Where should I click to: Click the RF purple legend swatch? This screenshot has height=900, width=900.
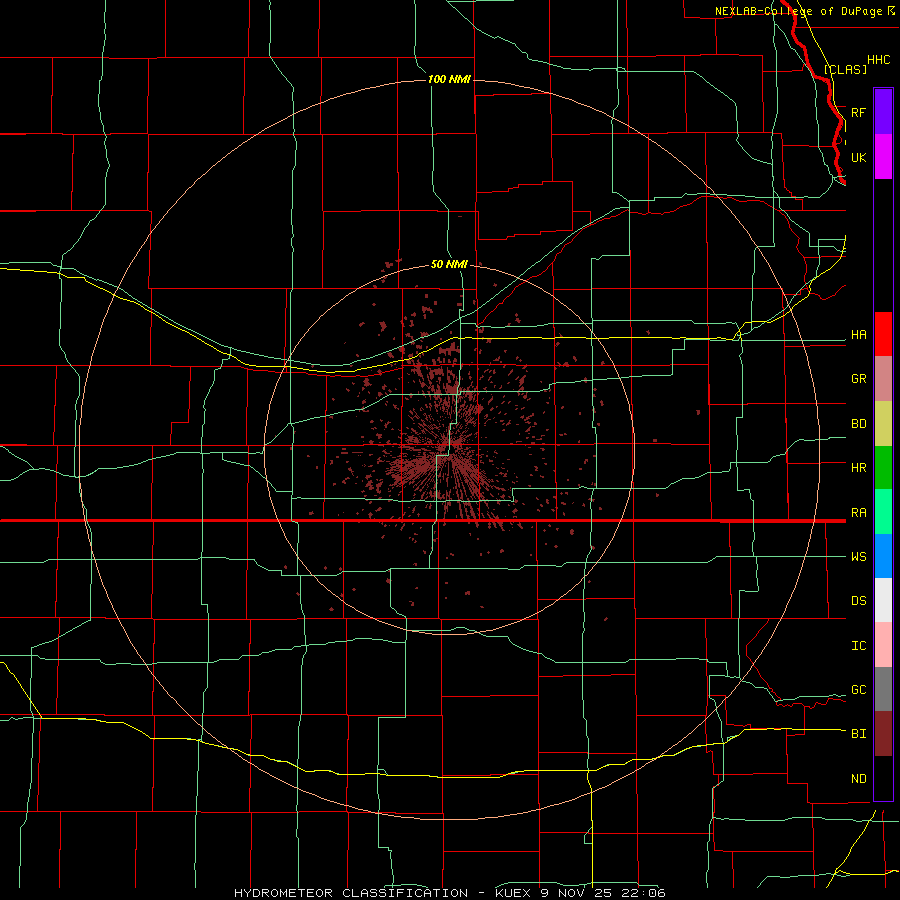(883, 112)
